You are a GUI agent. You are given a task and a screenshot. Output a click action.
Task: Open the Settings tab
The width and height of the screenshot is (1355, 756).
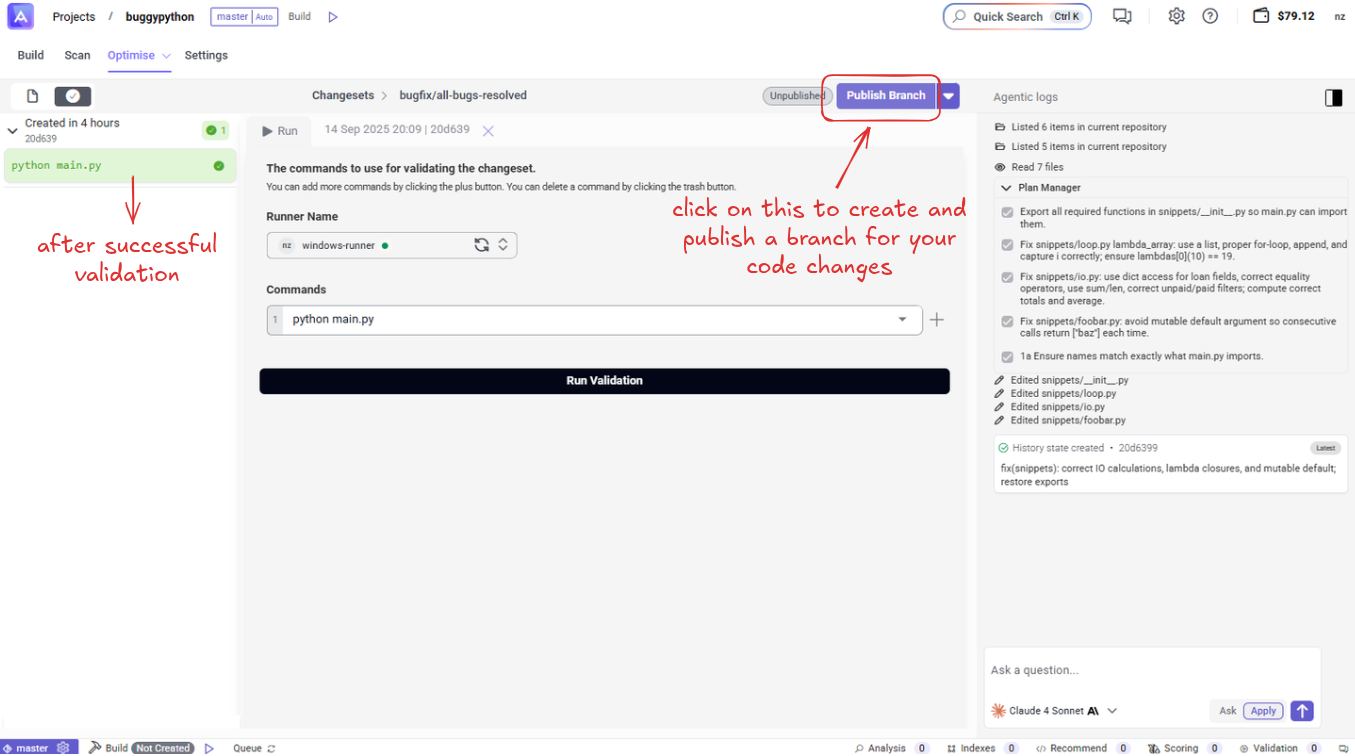[x=206, y=56]
